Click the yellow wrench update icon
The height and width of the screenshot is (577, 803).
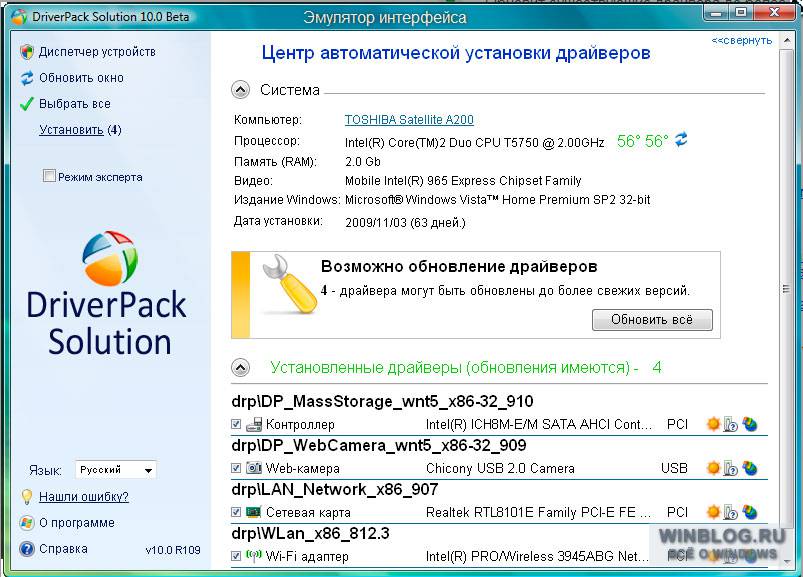(289, 284)
